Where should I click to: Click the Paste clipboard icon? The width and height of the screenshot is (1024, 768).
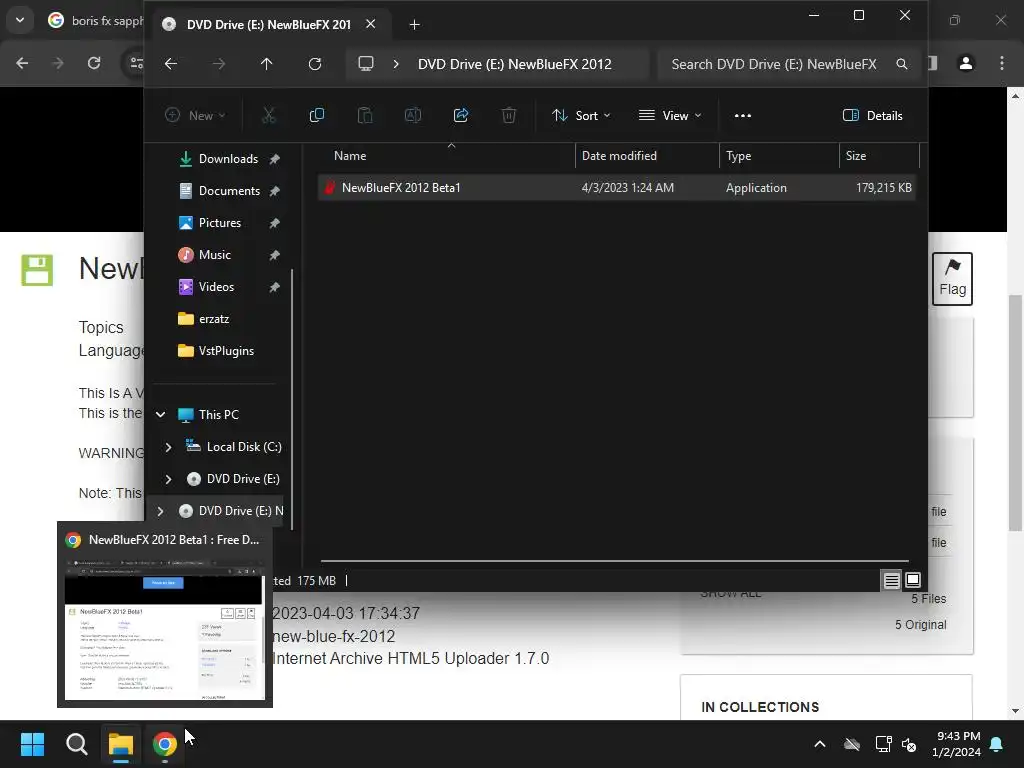(x=364, y=116)
